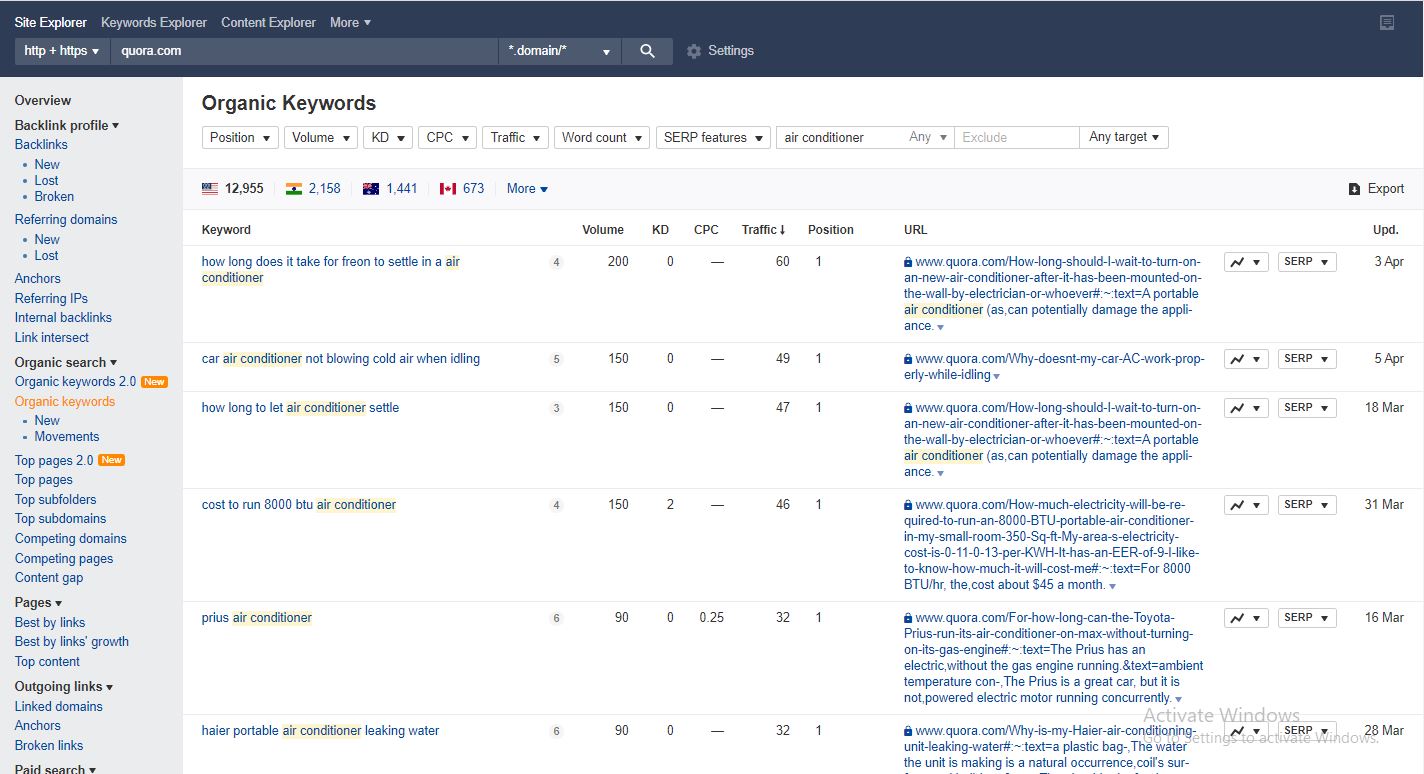Select the Canada flag result 673

[x=462, y=188]
